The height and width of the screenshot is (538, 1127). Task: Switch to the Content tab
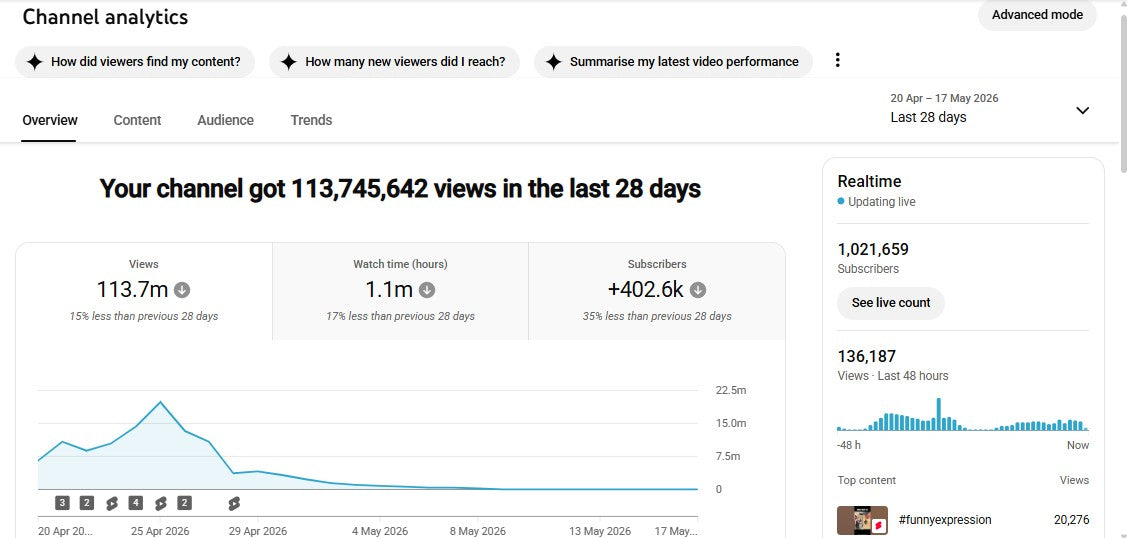[137, 120]
